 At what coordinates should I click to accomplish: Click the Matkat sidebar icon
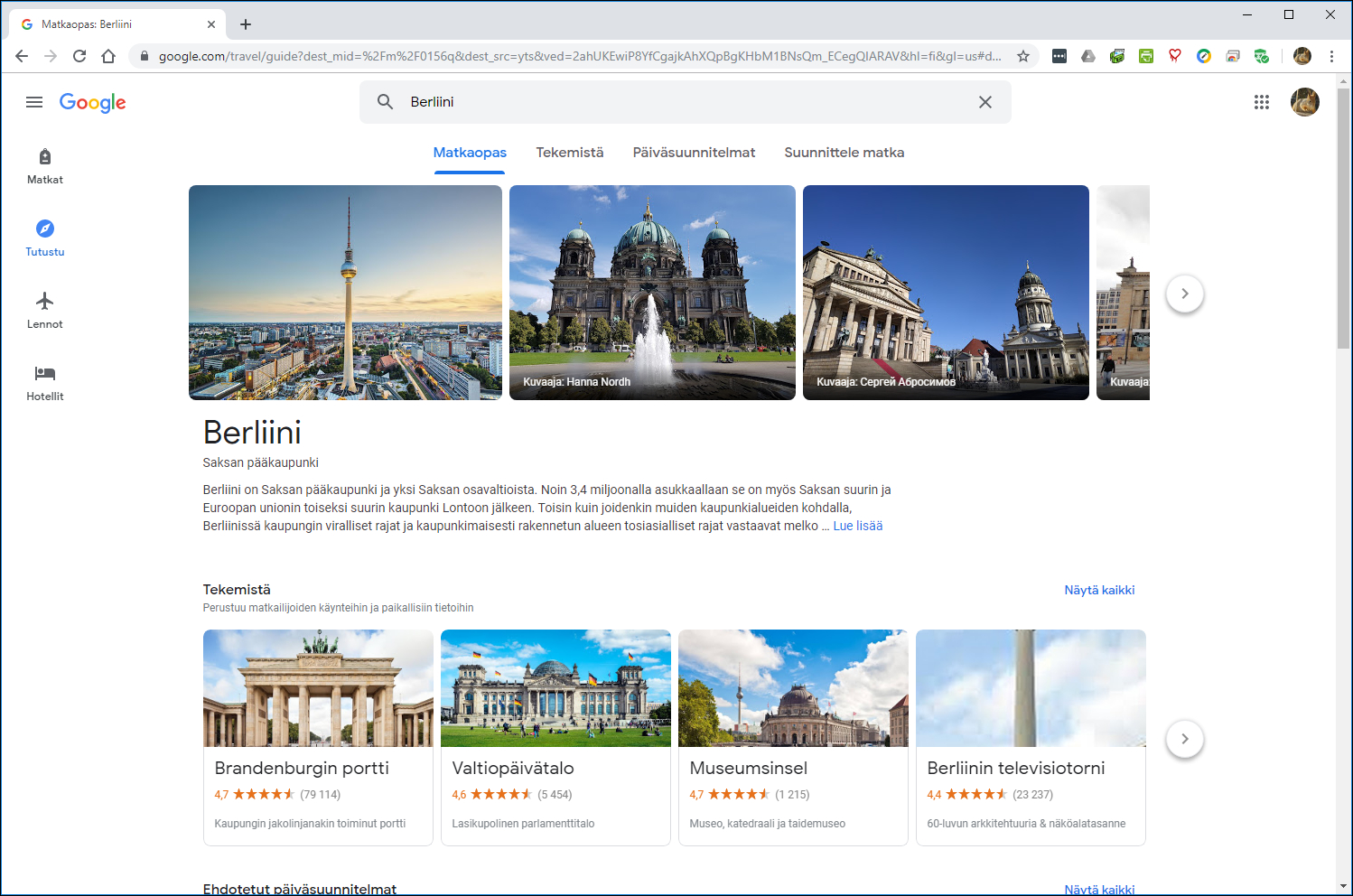click(x=44, y=165)
